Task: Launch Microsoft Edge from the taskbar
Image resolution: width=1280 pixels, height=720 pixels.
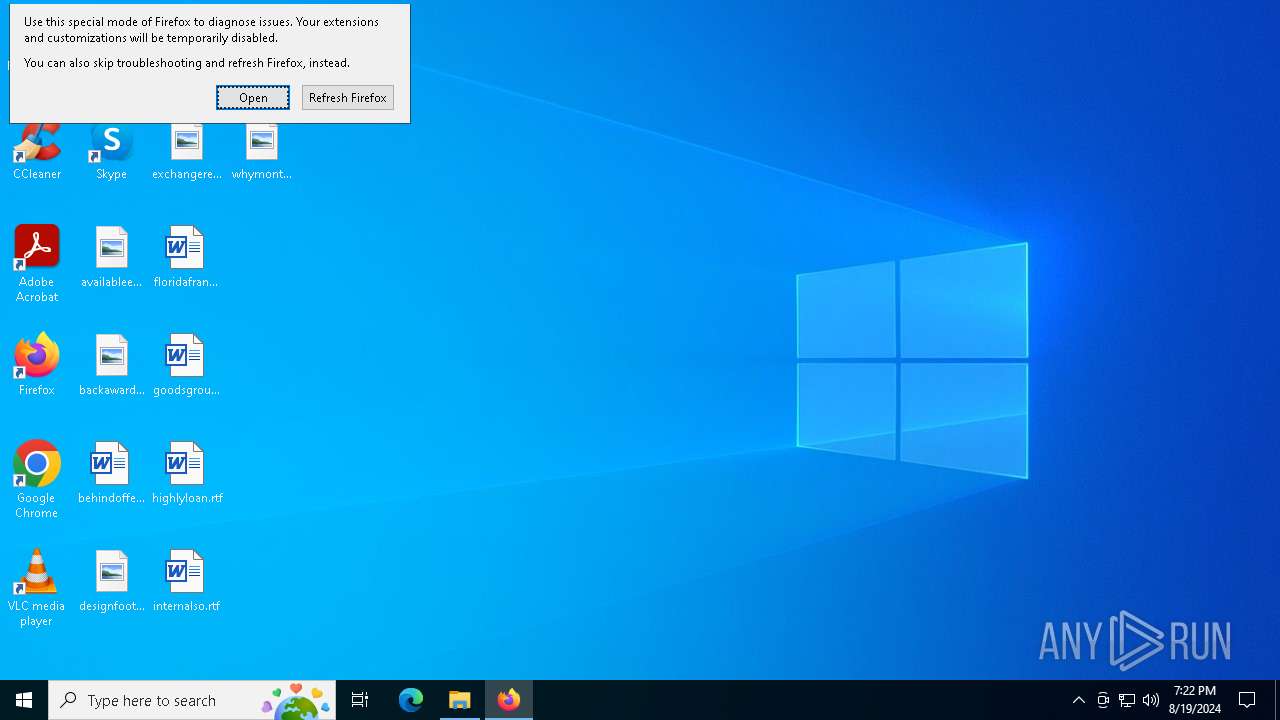Action: pyautogui.click(x=411, y=700)
